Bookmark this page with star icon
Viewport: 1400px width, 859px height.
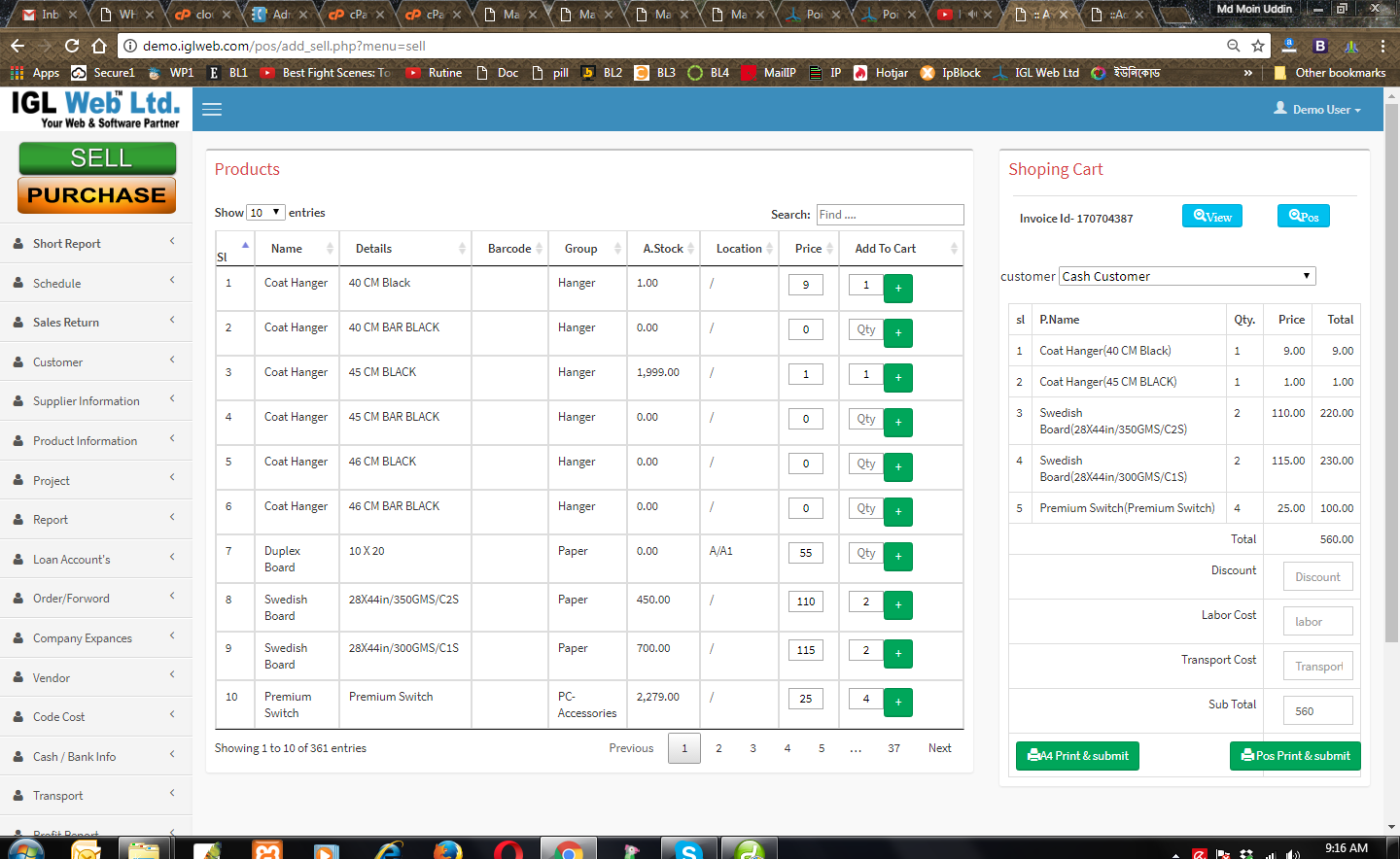coord(1258,46)
